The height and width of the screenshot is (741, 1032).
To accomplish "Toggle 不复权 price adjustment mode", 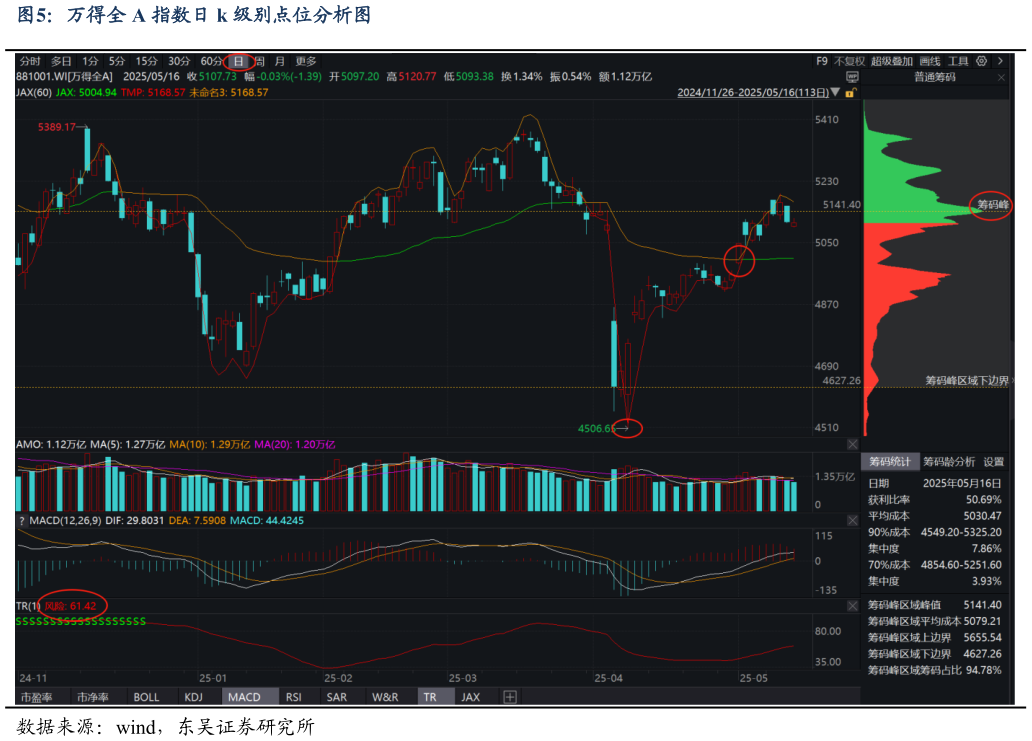I will pos(848,61).
